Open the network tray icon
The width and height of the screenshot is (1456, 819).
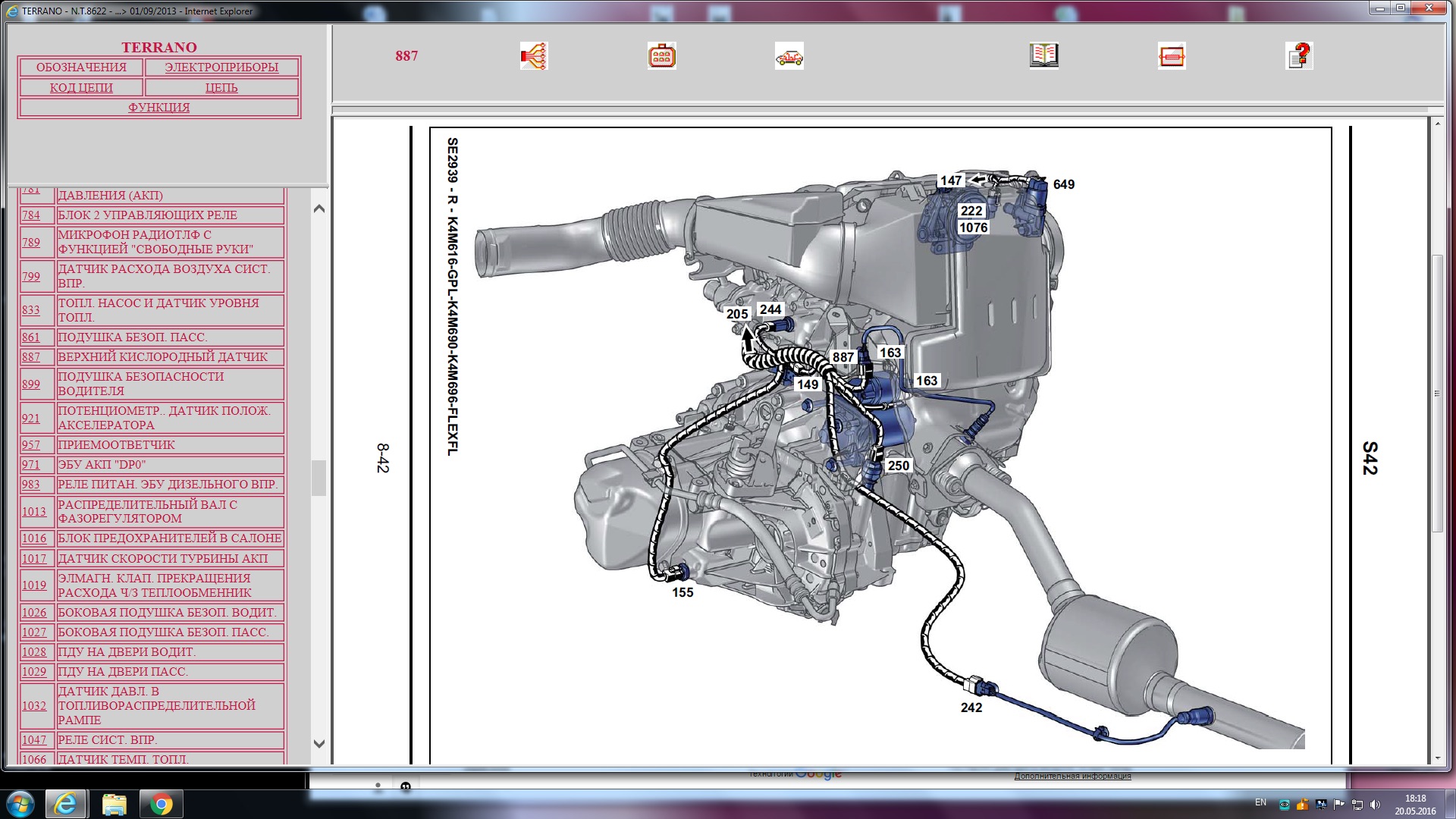coord(1357,805)
